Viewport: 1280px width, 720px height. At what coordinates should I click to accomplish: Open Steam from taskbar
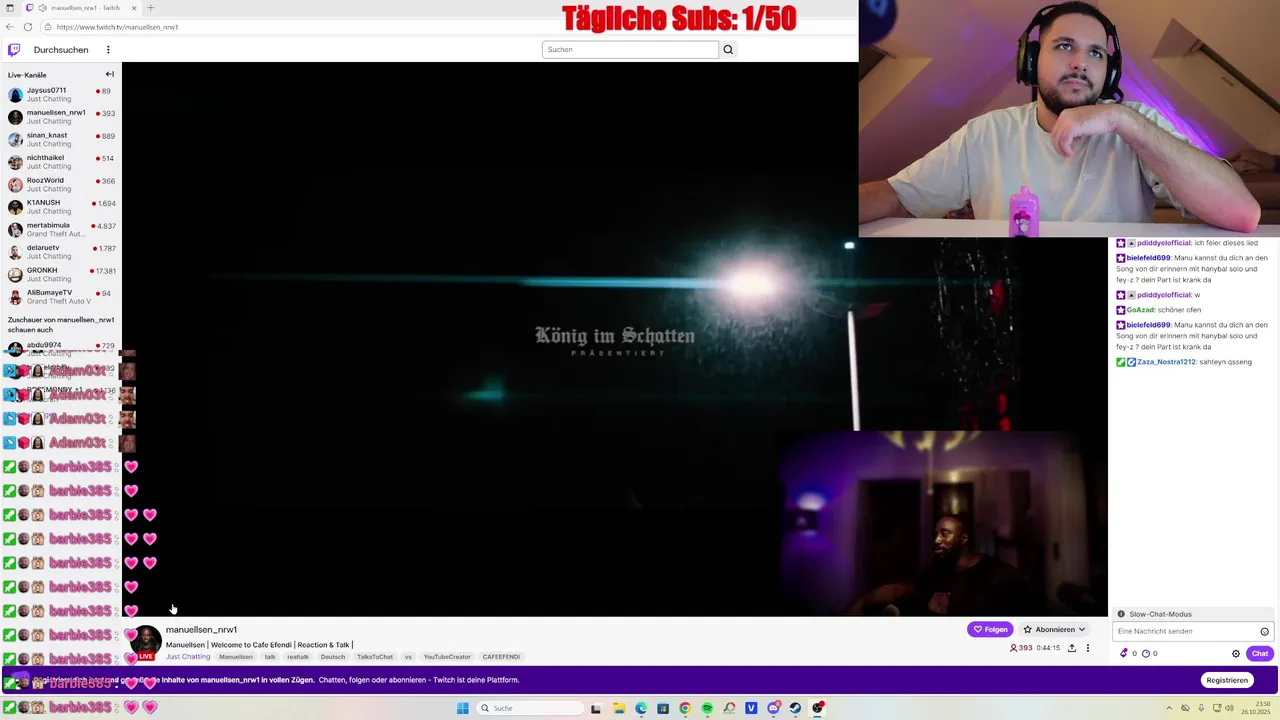click(796, 708)
